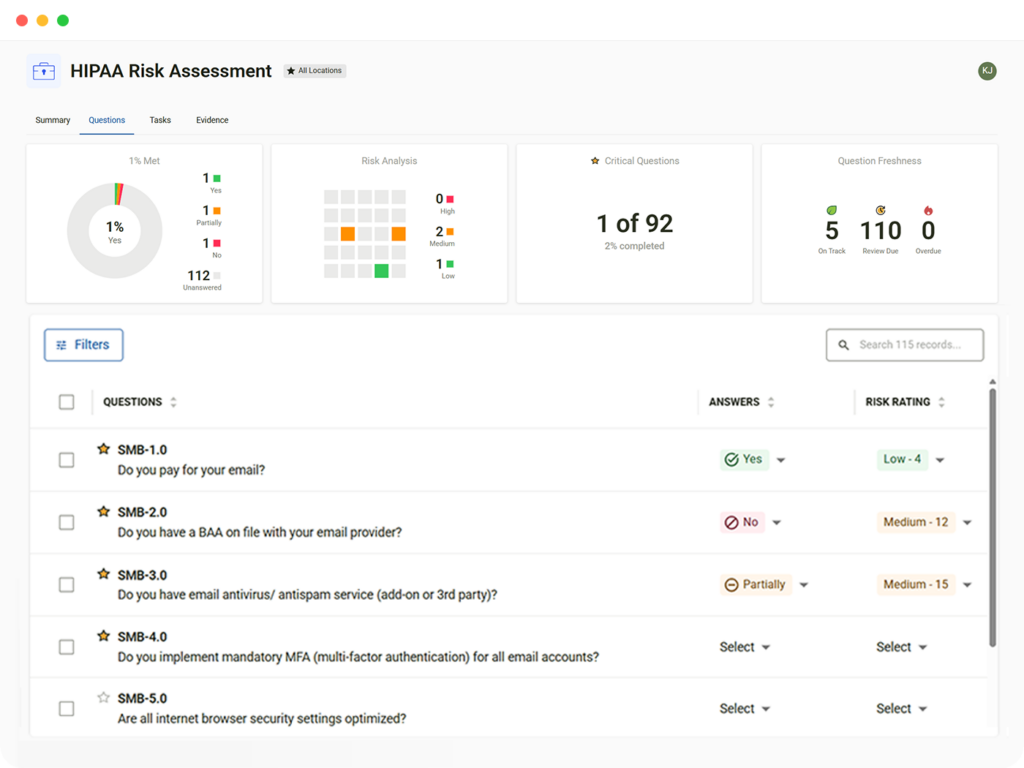The image size is (1024, 768).
Task: Sort by the QUESTIONS column arrows
Action: coord(173,402)
